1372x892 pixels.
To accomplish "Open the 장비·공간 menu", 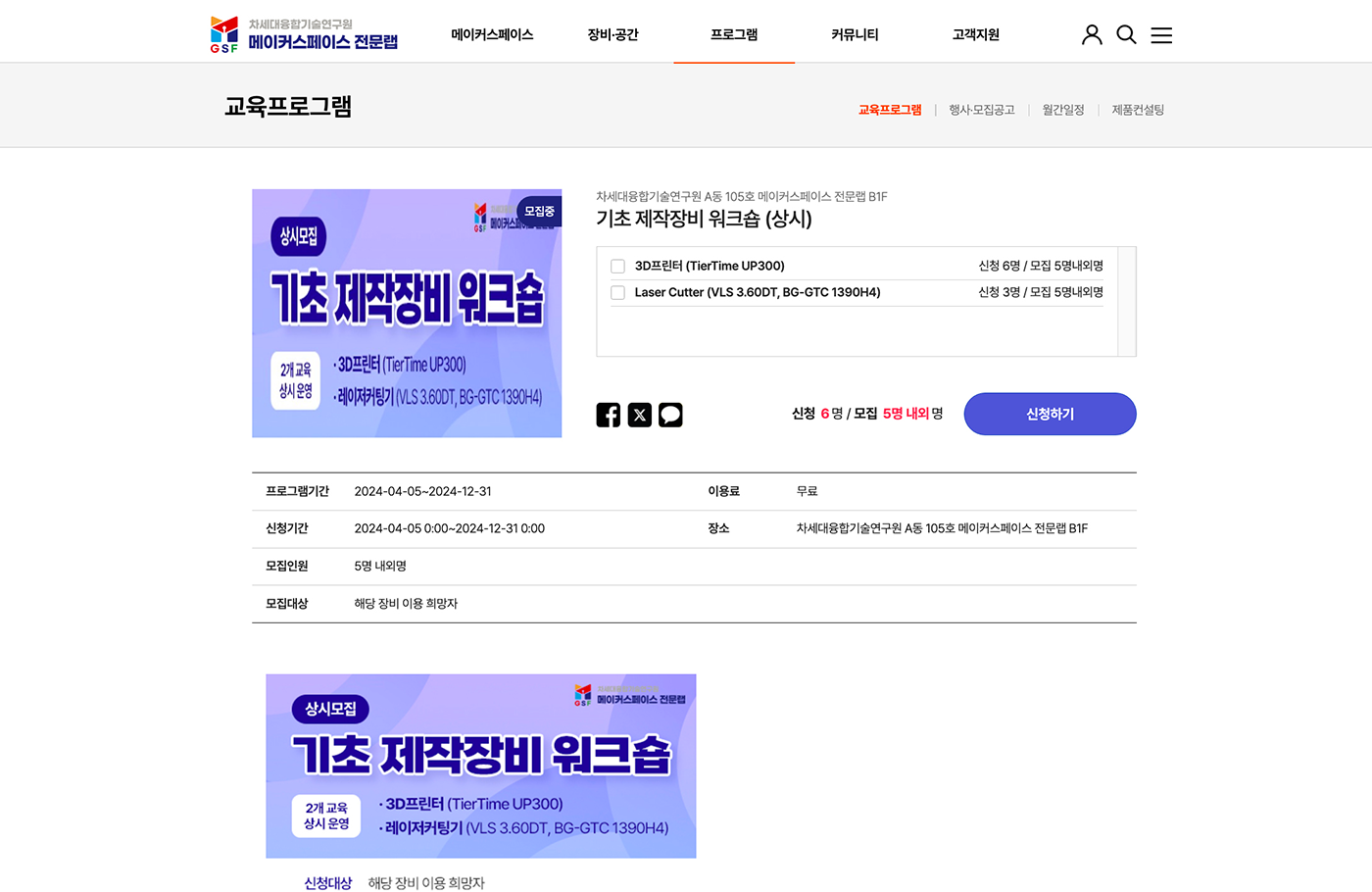I will (612, 34).
